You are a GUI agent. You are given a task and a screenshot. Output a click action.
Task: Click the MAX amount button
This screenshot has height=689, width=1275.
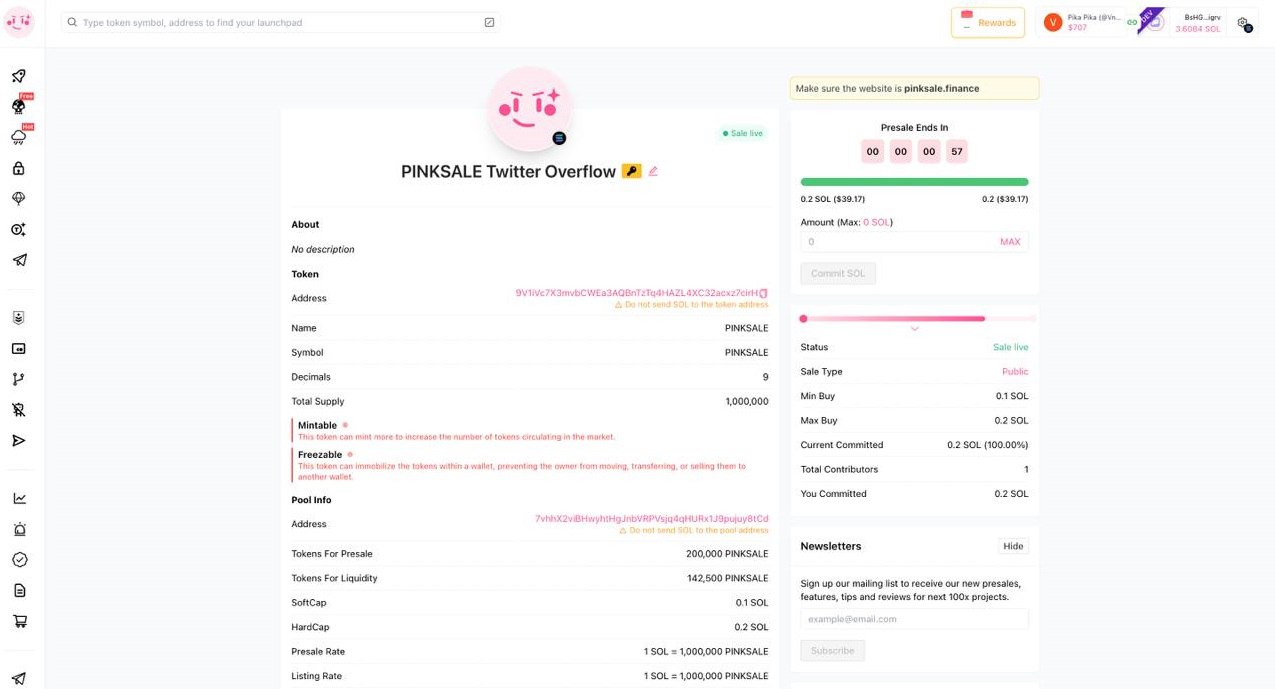pyautogui.click(x=1010, y=242)
